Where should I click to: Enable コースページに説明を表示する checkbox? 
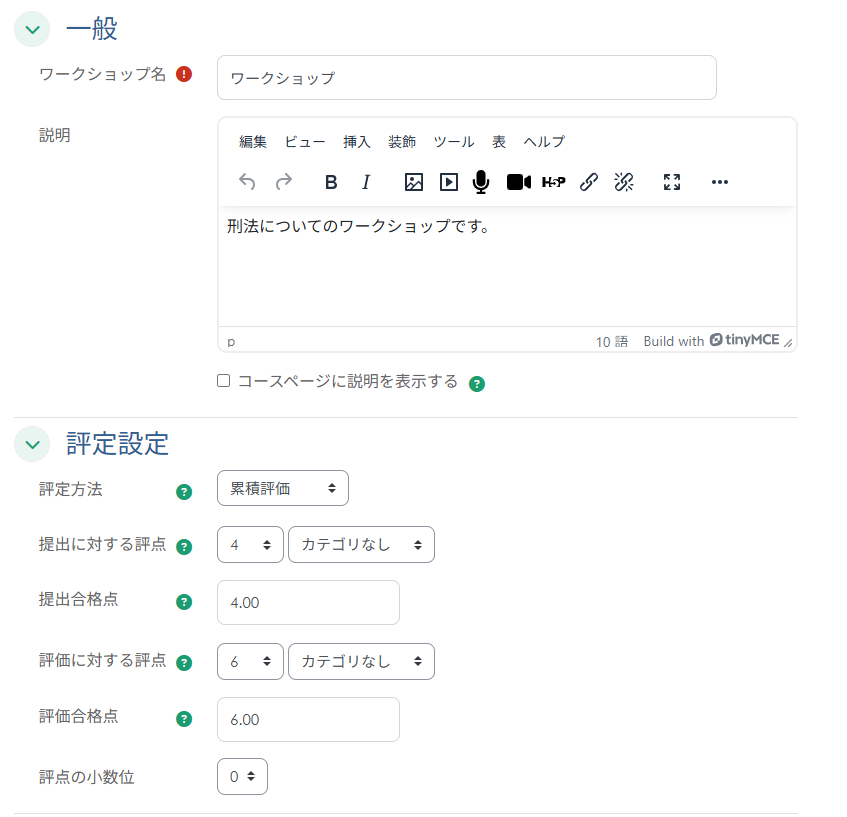pos(224,381)
